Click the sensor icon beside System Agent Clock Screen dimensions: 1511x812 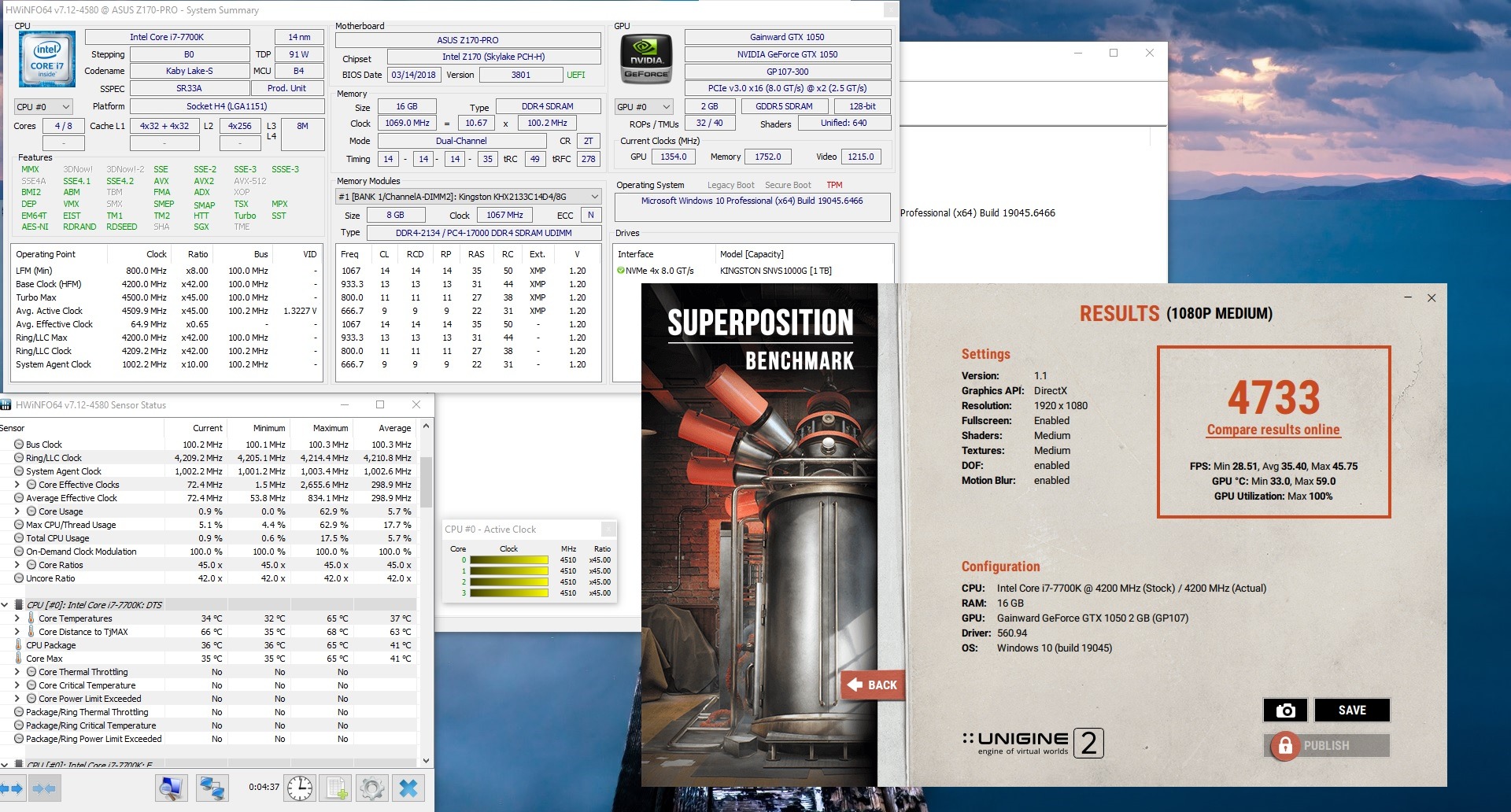coord(19,471)
